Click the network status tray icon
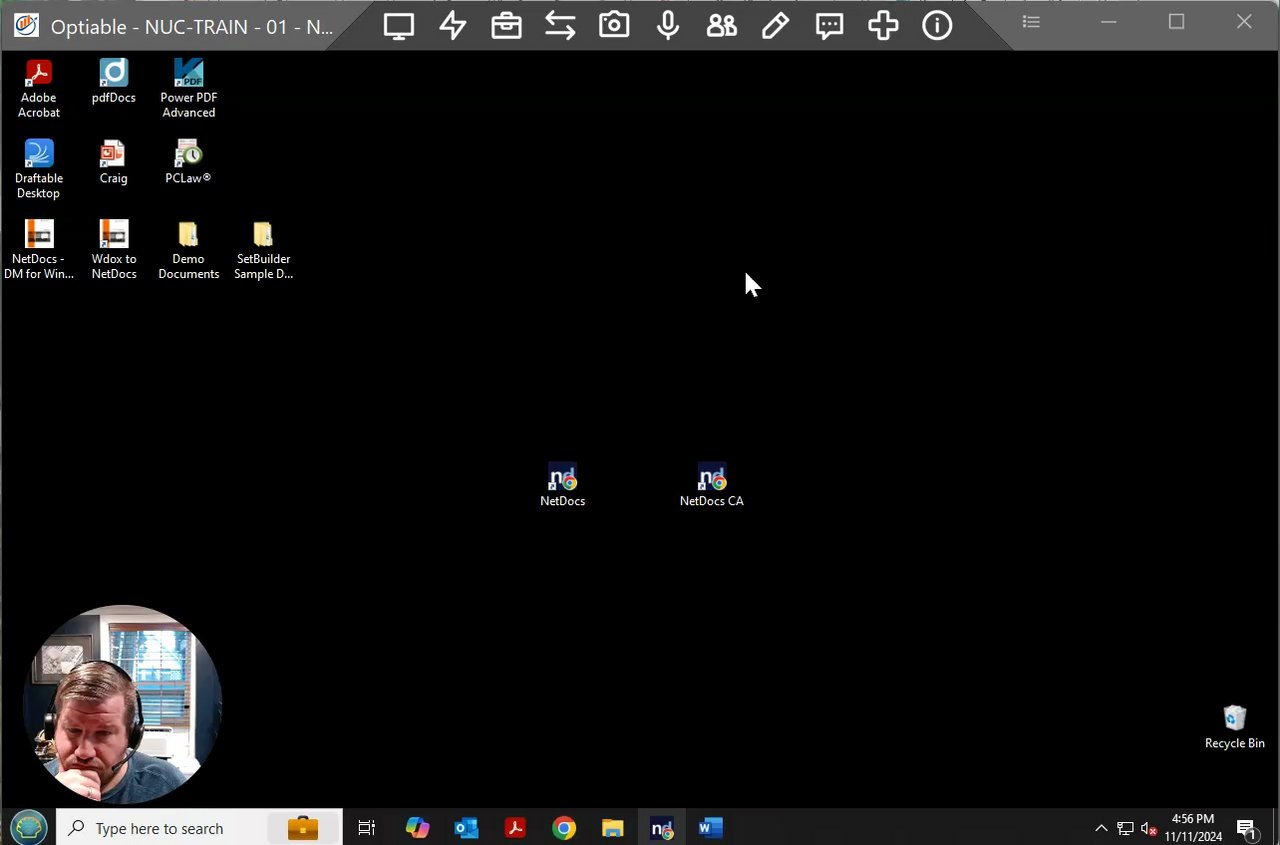This screenshot has width=1280, height=845. [x=1125, y=828]
